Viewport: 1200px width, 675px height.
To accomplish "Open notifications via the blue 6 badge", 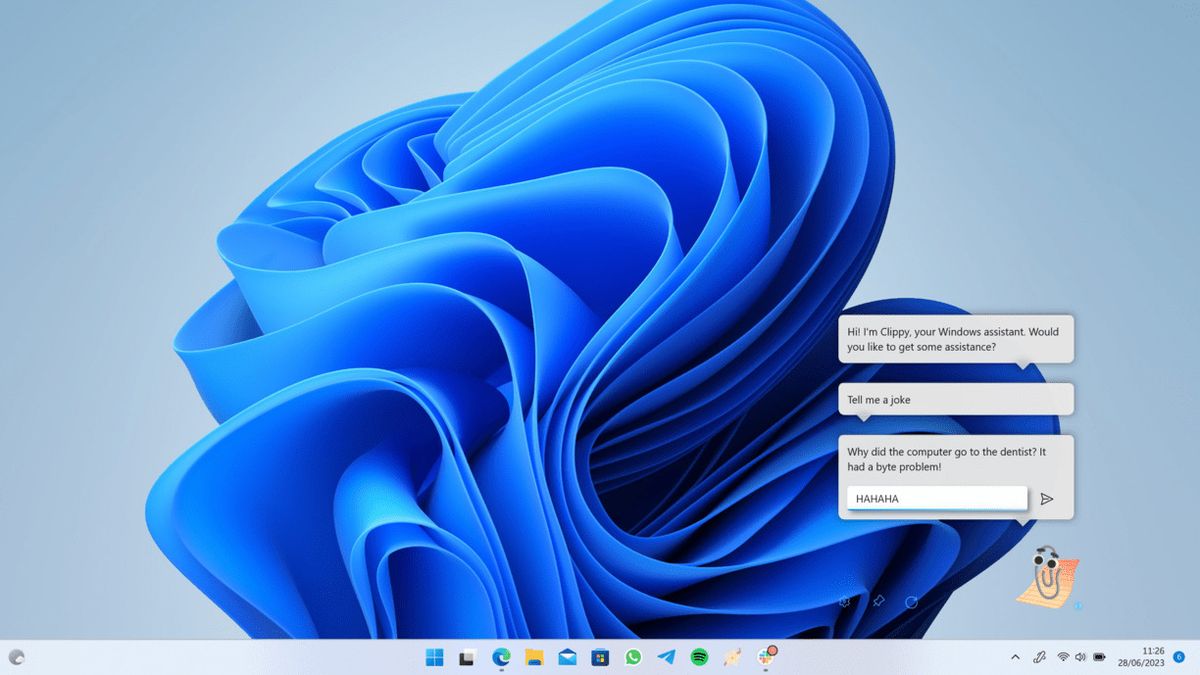I will [x=1178, y=656].
